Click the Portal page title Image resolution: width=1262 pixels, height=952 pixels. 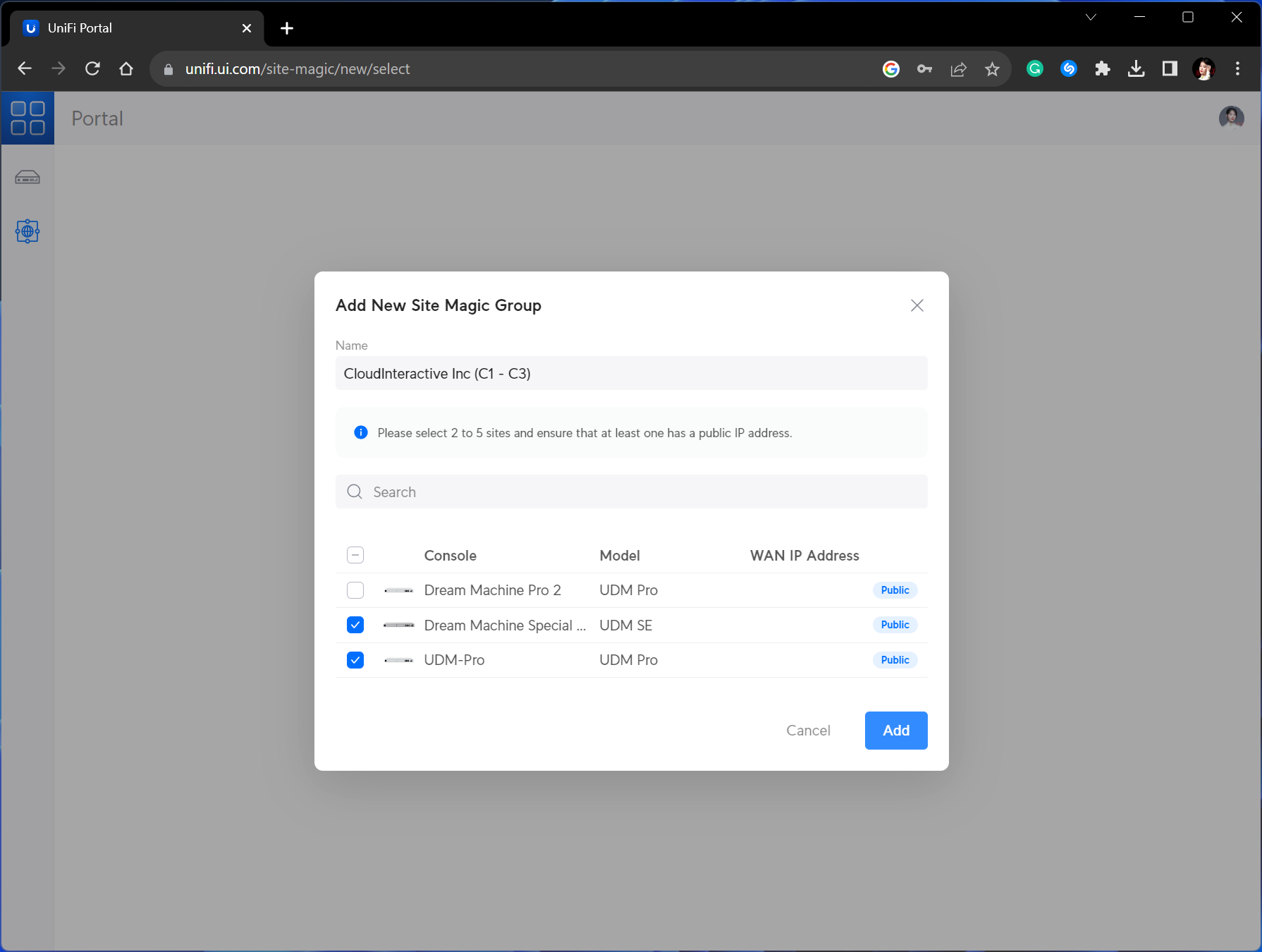coord(97,118)
